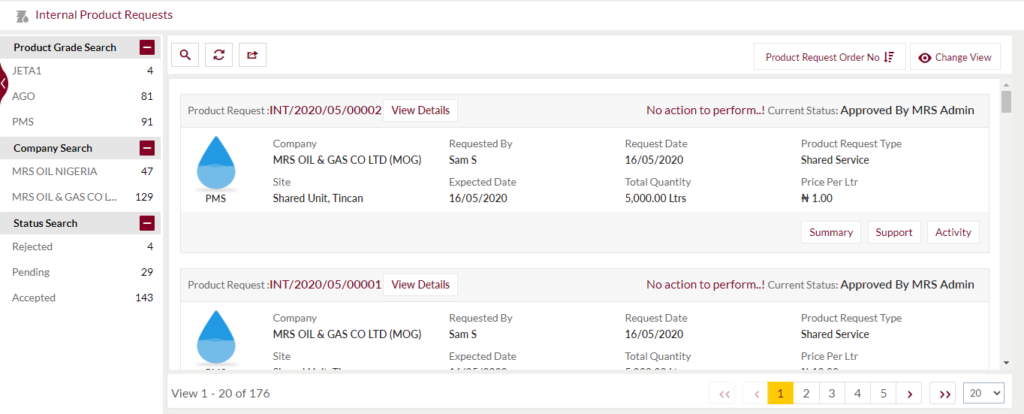Click the PMS water drop icon
Image resolution: width=1024 pixels, height=414 pixels.
[216, 164]
